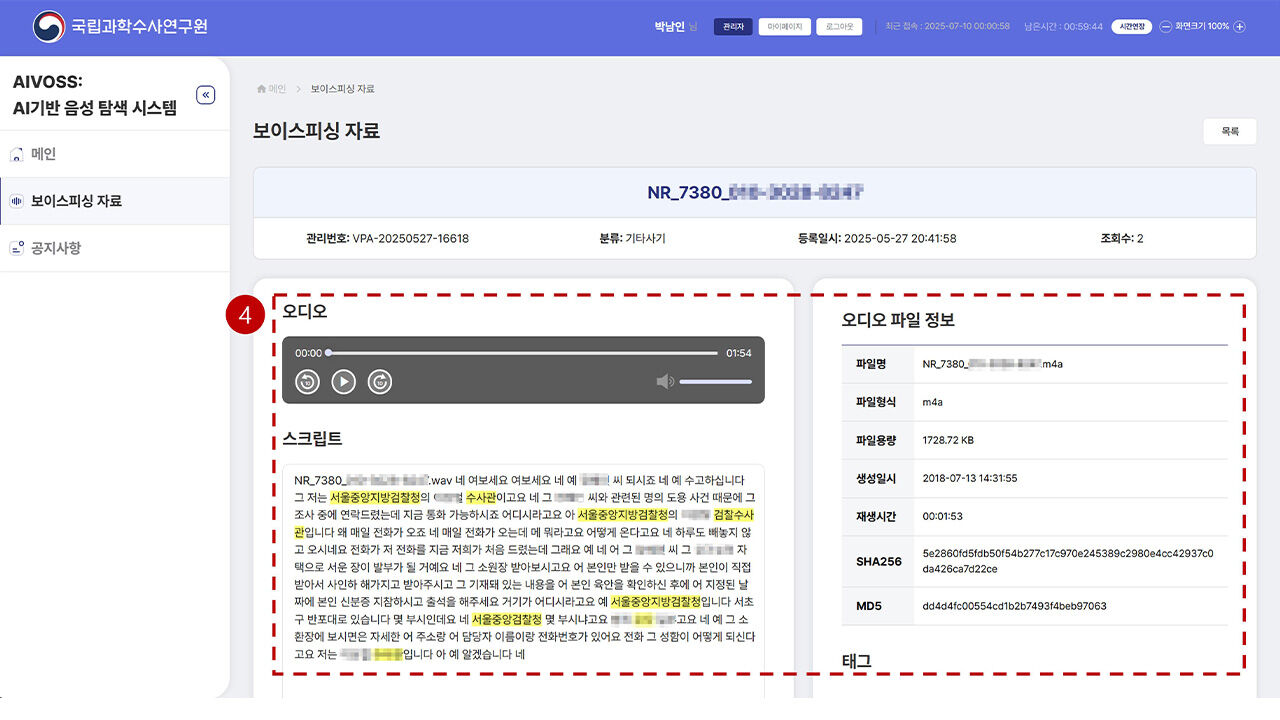Viewport: 1280px width, 720px height.
Task: Collapse the sidebar with the double-chevron button
Action: click(206, 95)
